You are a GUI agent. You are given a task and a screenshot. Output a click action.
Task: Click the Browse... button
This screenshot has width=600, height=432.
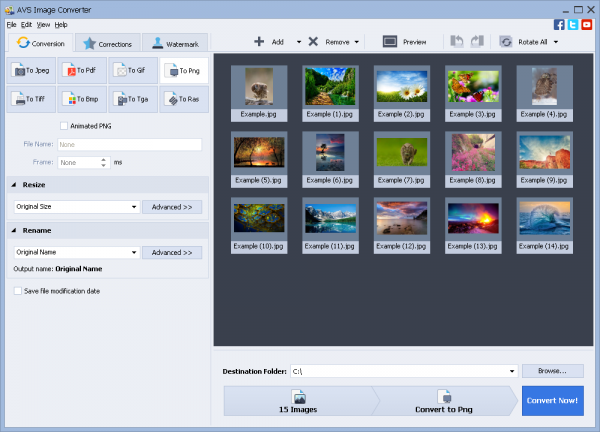[x=552, y=371]
